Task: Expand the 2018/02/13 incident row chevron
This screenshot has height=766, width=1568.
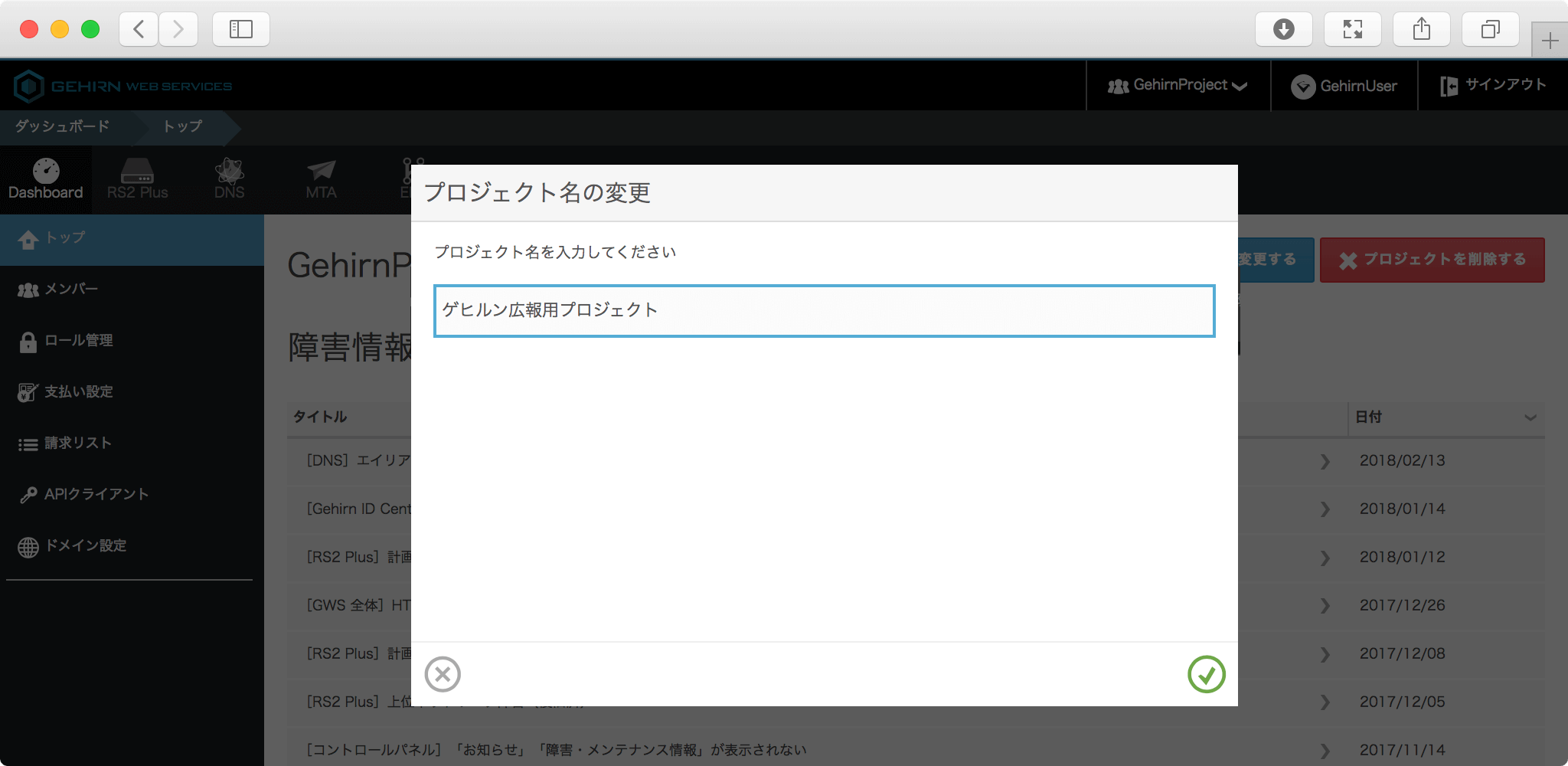Action: (x=1325, y=461)
